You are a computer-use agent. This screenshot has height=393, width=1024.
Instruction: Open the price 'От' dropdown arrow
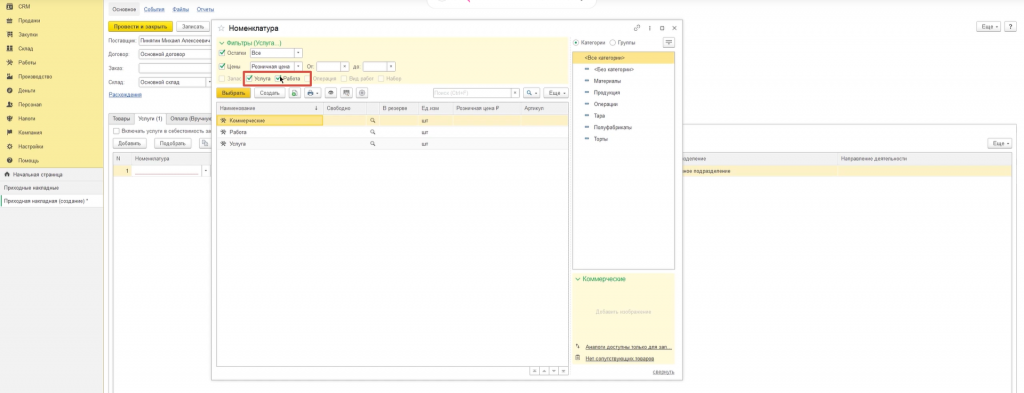[345, 66]
